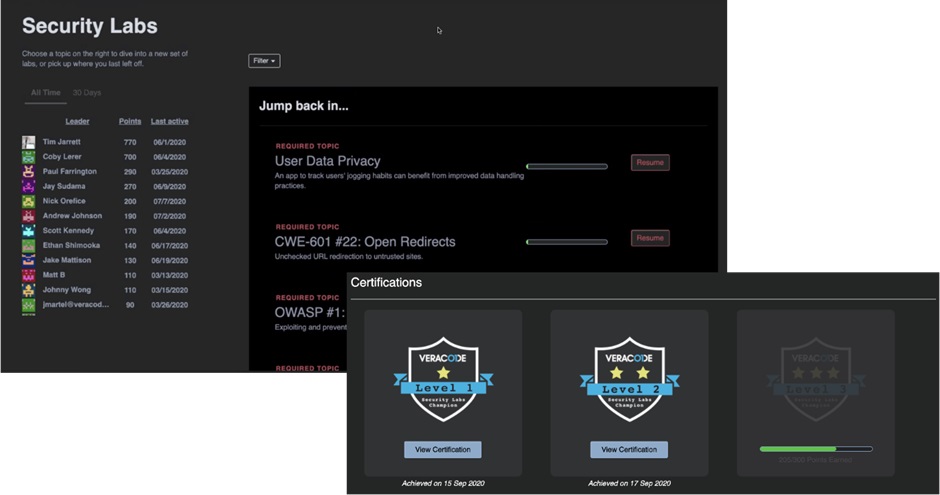Click Jay Sudama's avatar icon
The height and width of the screenshot is (495, 940).
coord(28,186)
